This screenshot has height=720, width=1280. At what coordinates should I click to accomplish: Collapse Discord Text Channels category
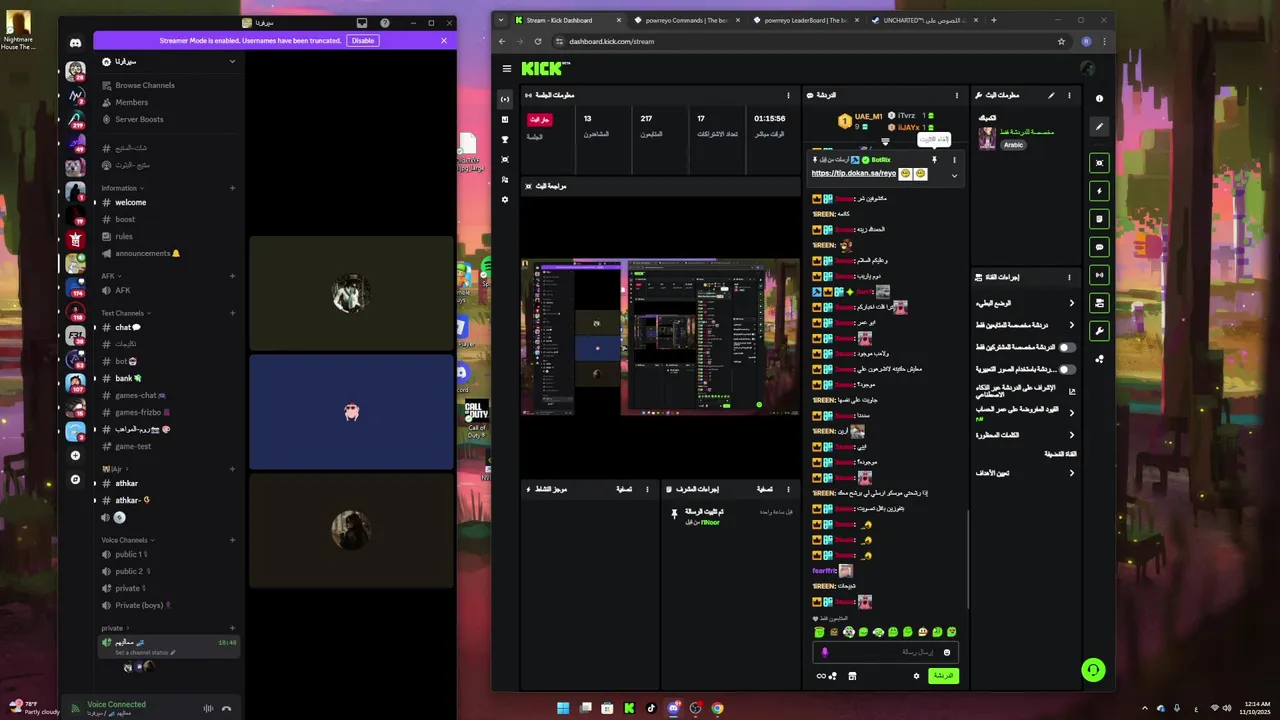pos(125,313)
